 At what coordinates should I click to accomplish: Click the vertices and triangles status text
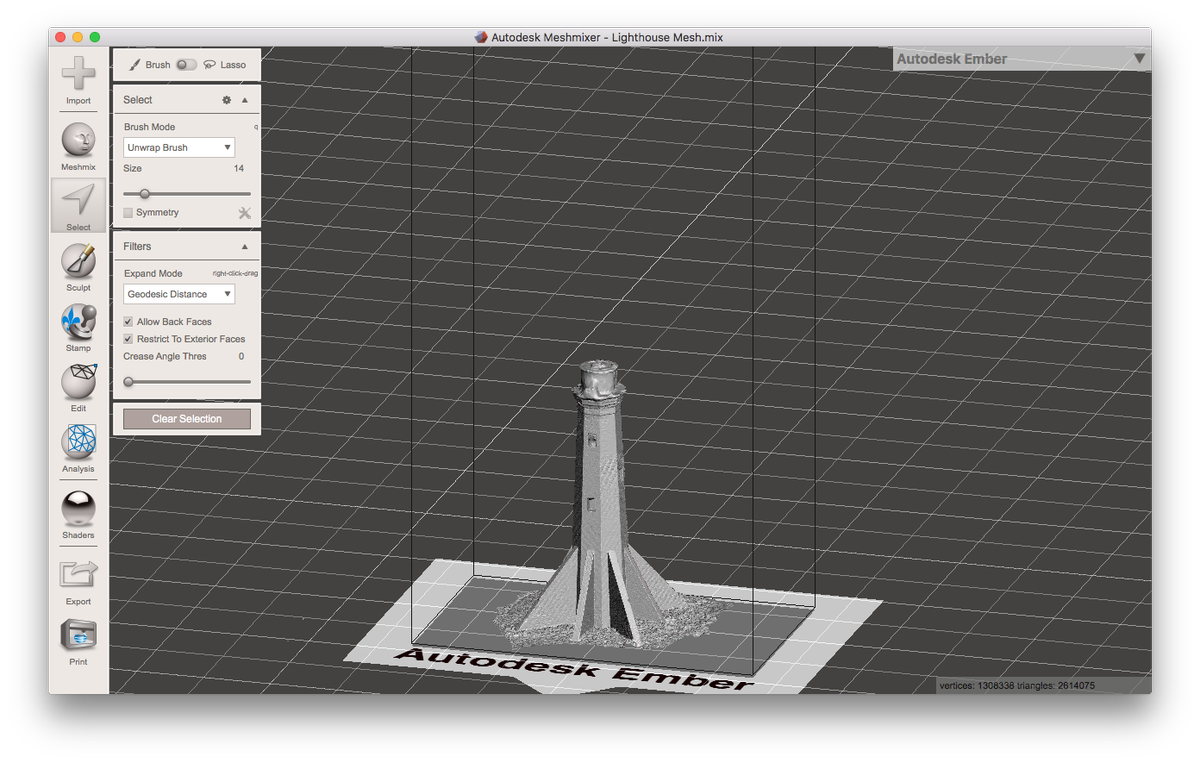[1016, 685]
